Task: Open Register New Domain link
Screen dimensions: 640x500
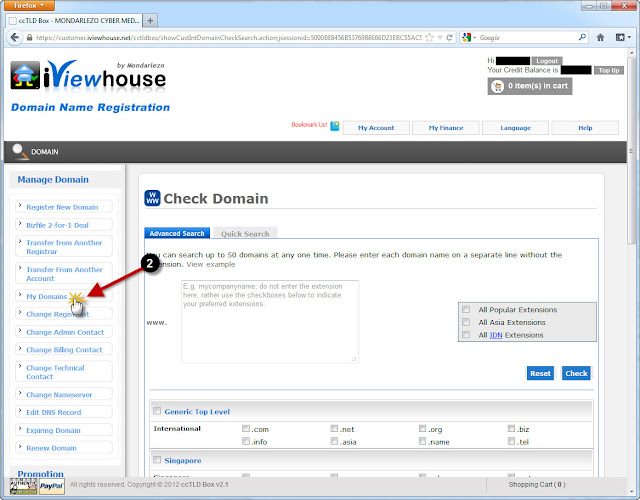Action: [x=62, y=207]
